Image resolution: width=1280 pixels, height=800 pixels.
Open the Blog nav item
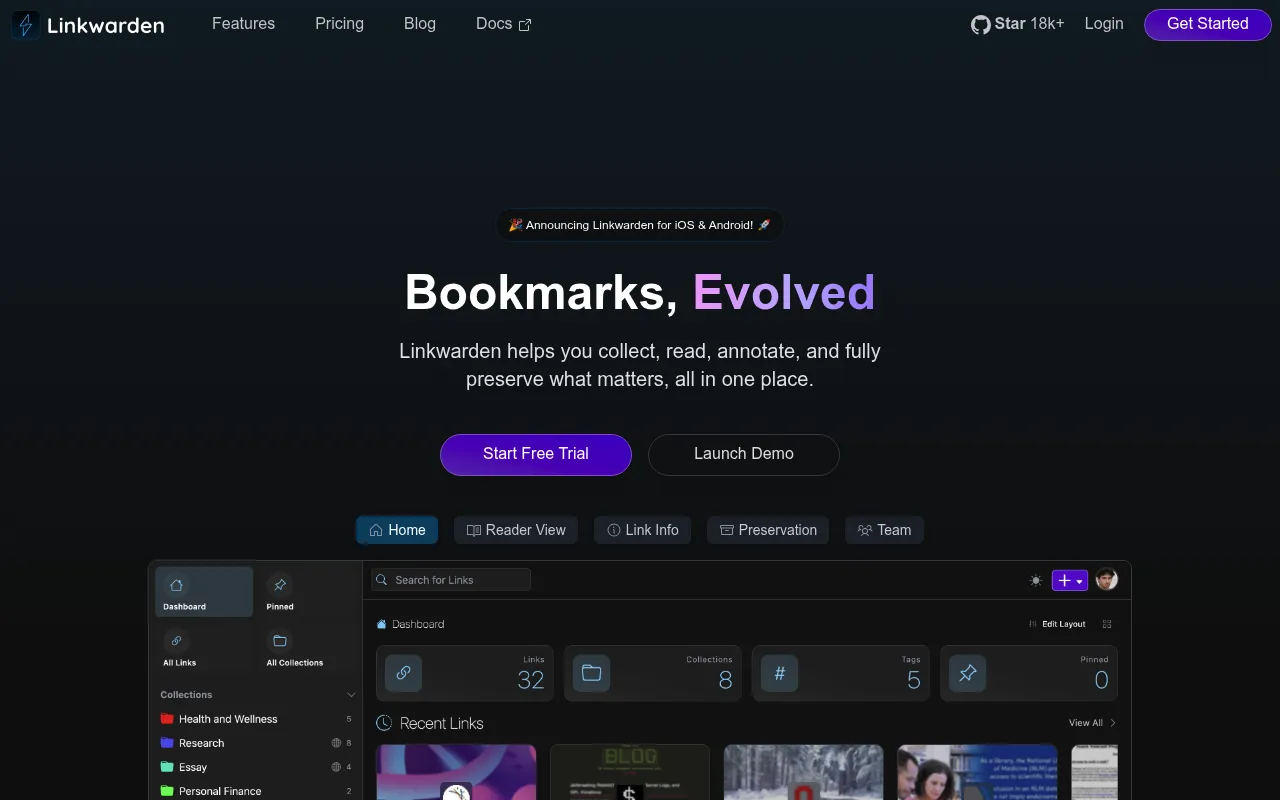pos(420,24)
